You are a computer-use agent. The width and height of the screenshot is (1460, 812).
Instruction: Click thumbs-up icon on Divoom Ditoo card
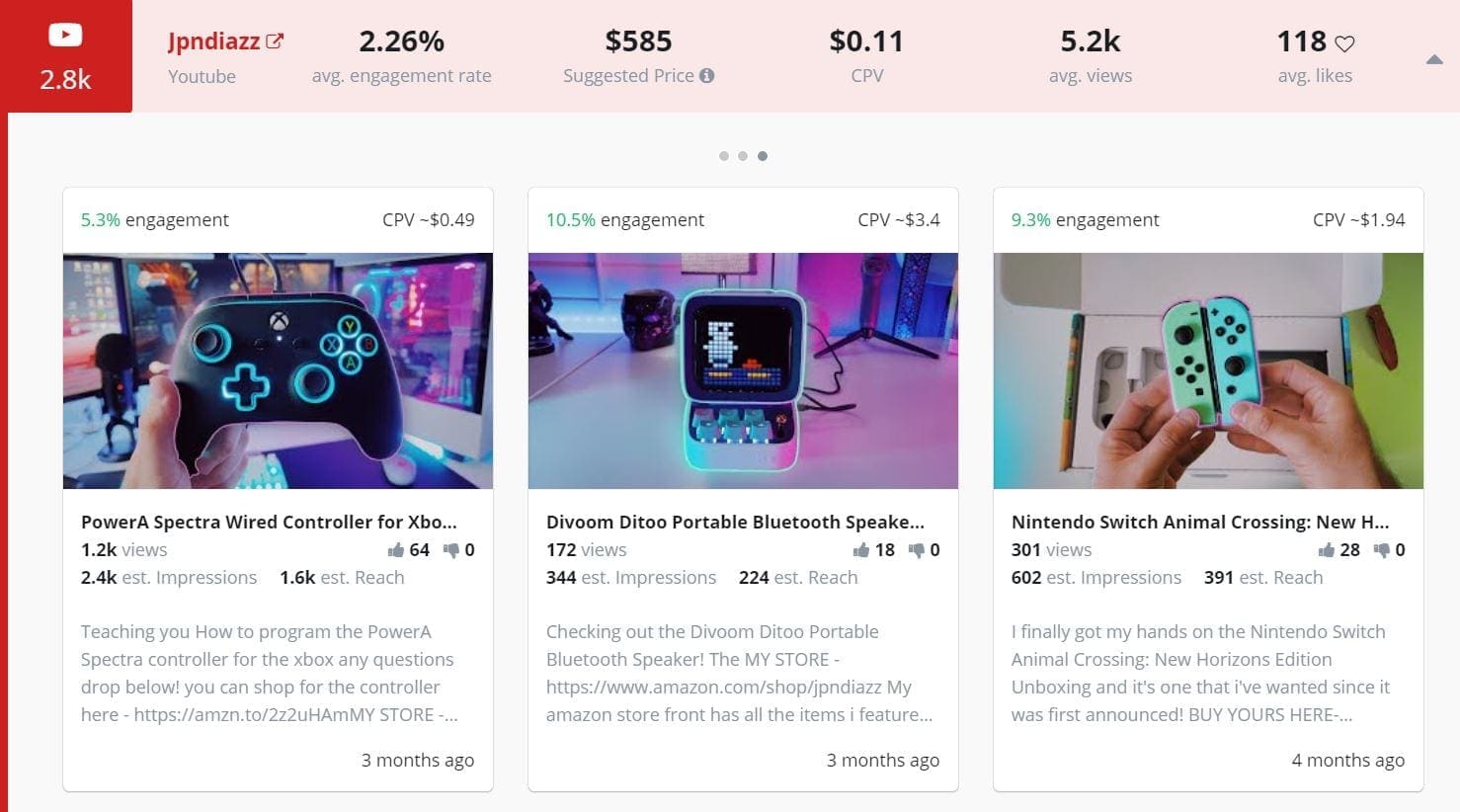[861, 550]
